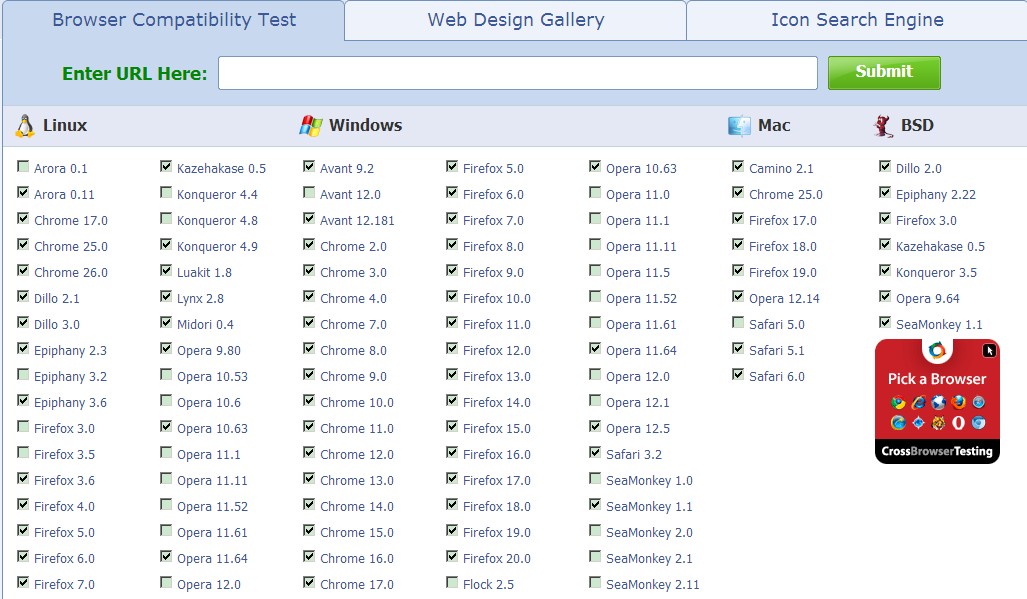Click the BSD daemon mascot icon
Screen dimensions: 1027x599
tap(884, 126)
